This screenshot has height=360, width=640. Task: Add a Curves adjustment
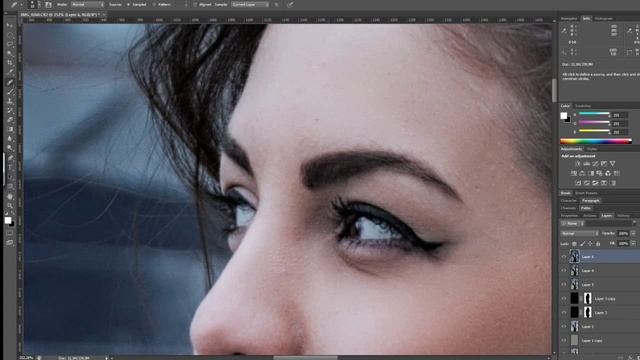pos(595,164)
